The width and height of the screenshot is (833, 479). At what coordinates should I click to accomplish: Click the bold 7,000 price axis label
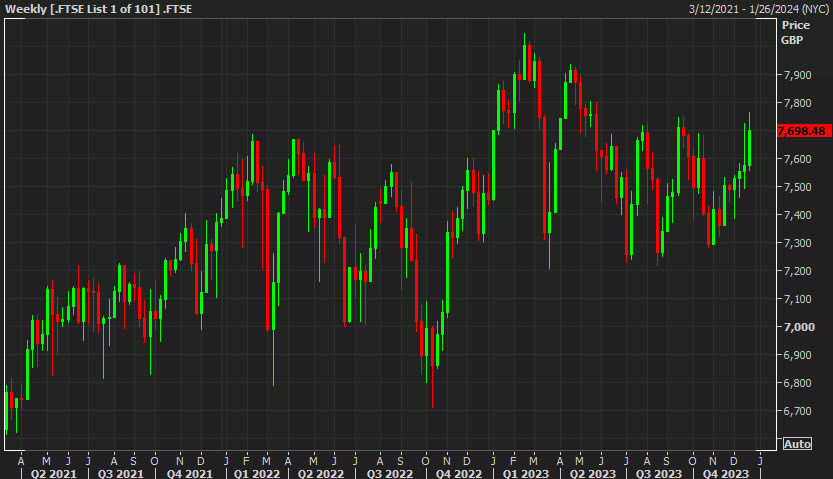pos(799,327)
